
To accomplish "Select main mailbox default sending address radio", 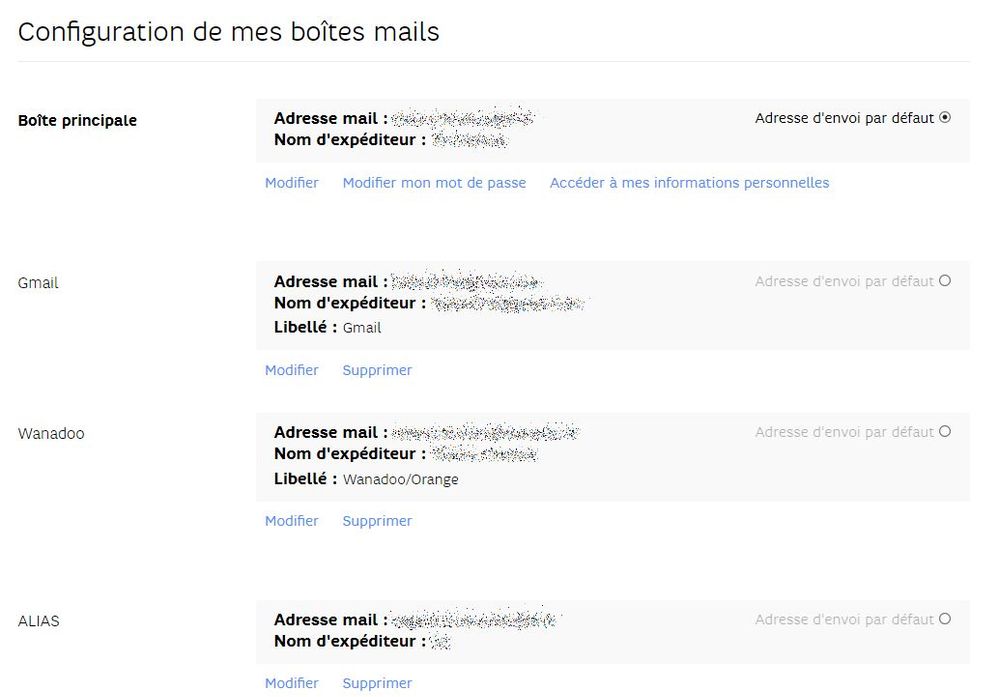I will 945,118.
